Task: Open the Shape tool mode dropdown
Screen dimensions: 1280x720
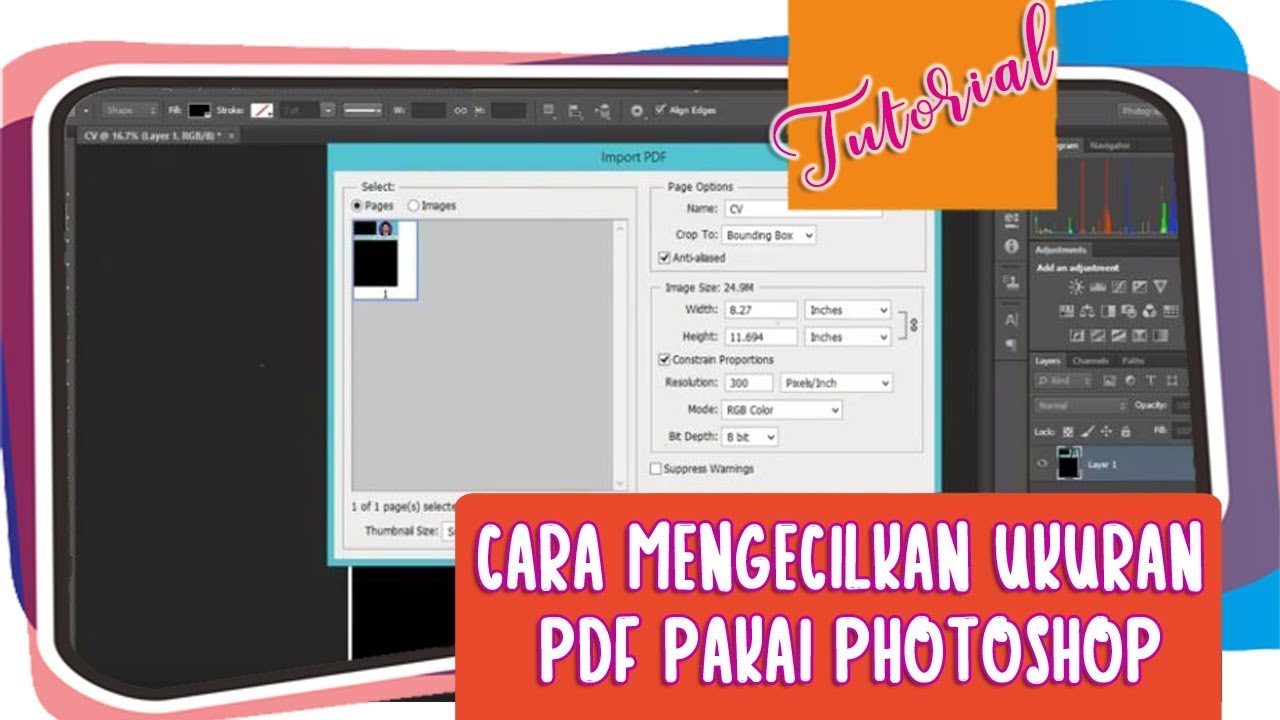Action: tap(129, 110)
